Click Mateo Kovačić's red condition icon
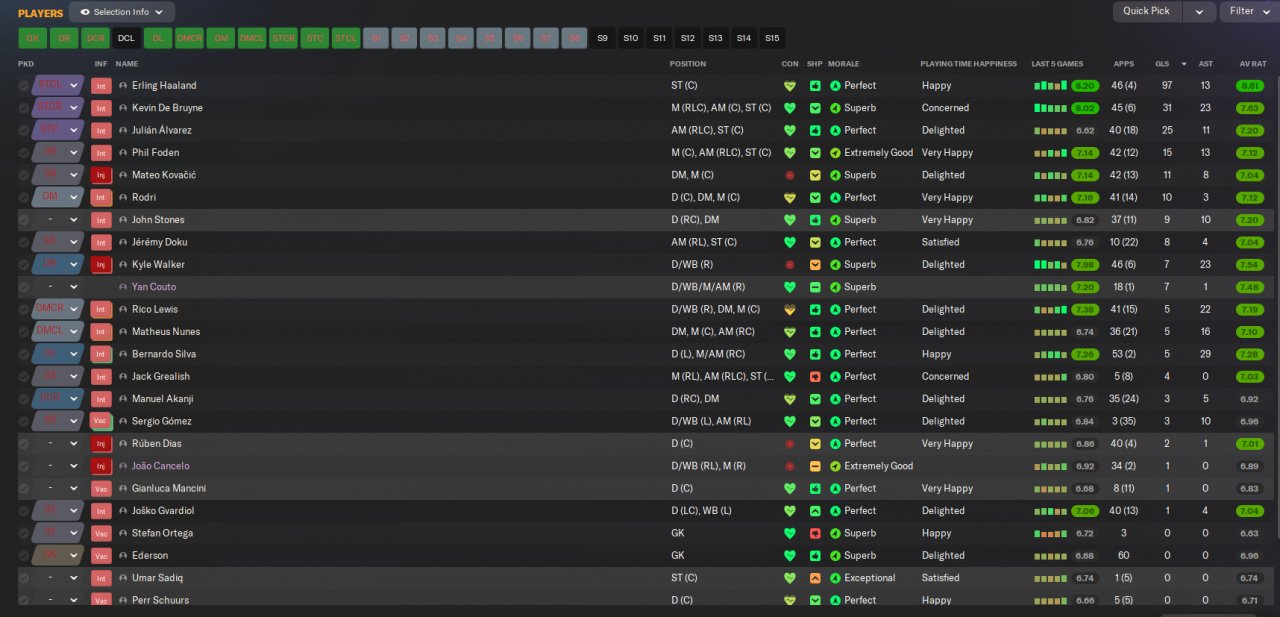The height and width of the screenshot is (617, 1280). 789,175
